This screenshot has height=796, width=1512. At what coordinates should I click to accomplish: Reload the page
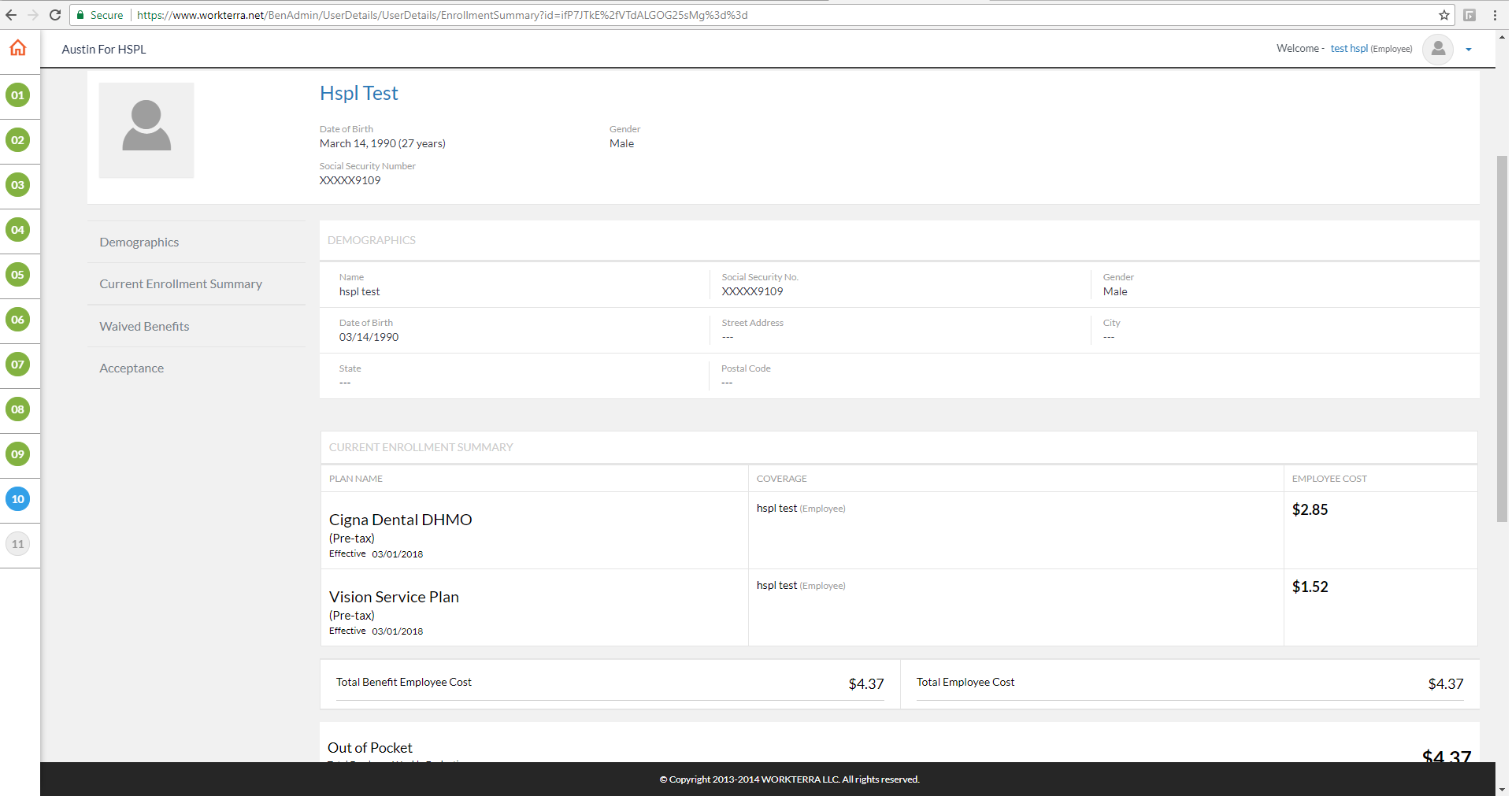tap(55, 15)
